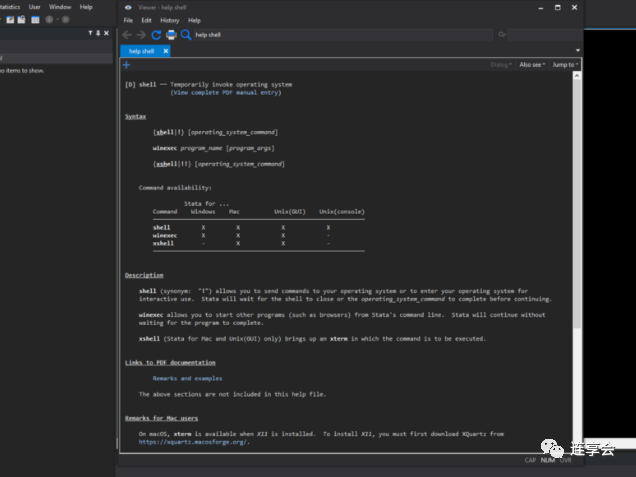
Task: Open the Jump to dropdown
Action: 565,65
